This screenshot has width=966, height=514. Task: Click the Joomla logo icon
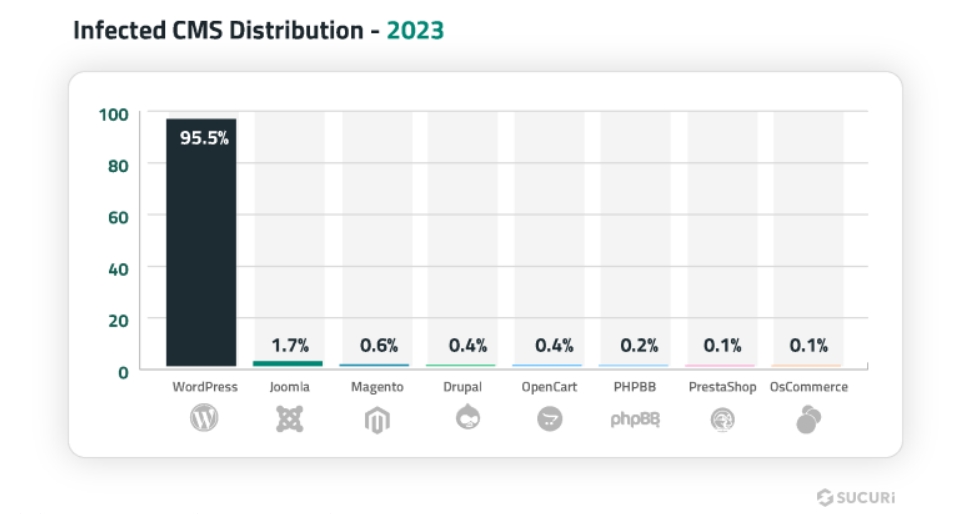coord(289,420)
